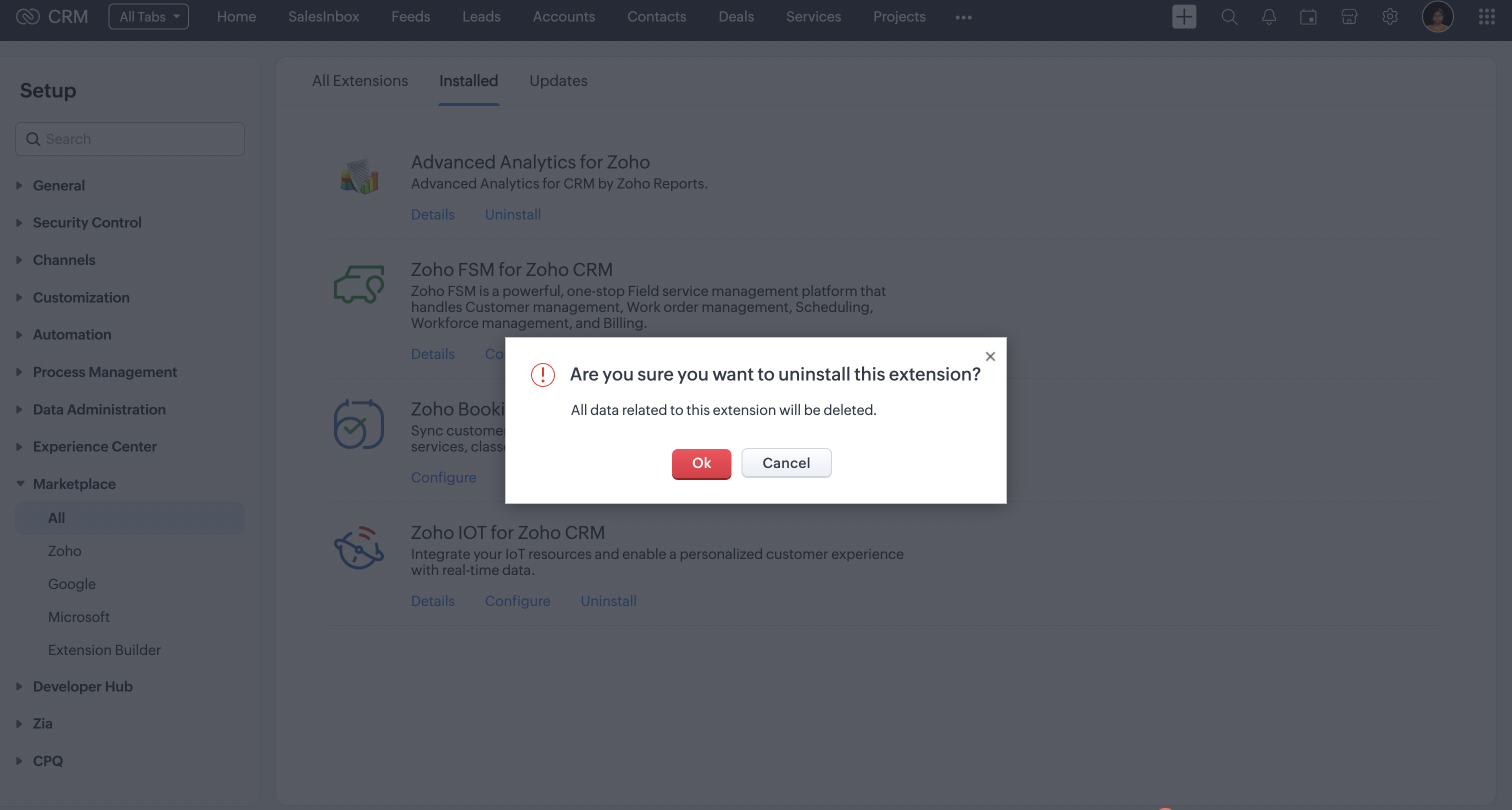Collapse the Marketplace section
Screen dimensions: 1512x810
[x=74, y=483]
